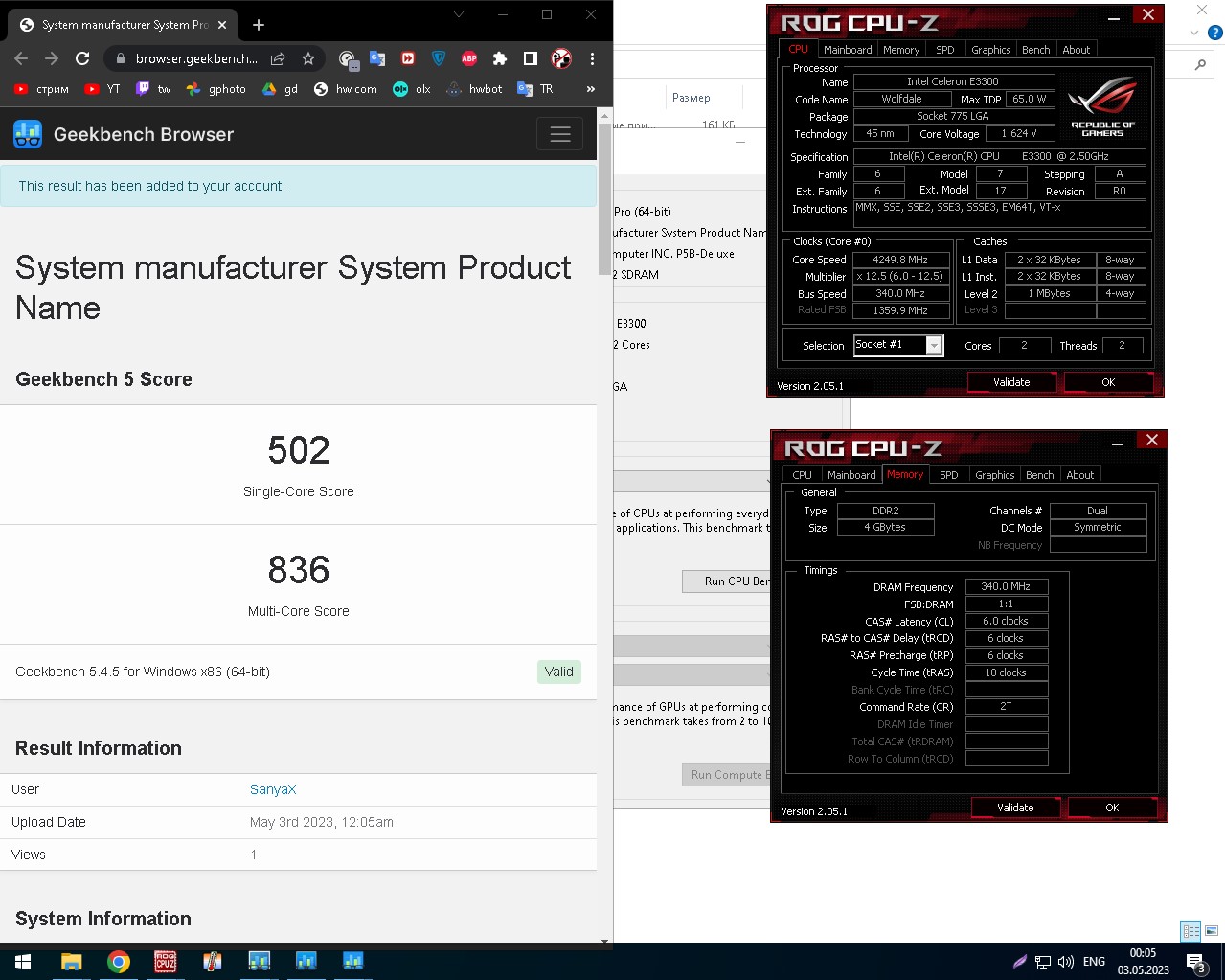This screenshot has width=1225, height=980.
Task: Open the 'tw' Twitch bookmark
Action: click(153, 89)
